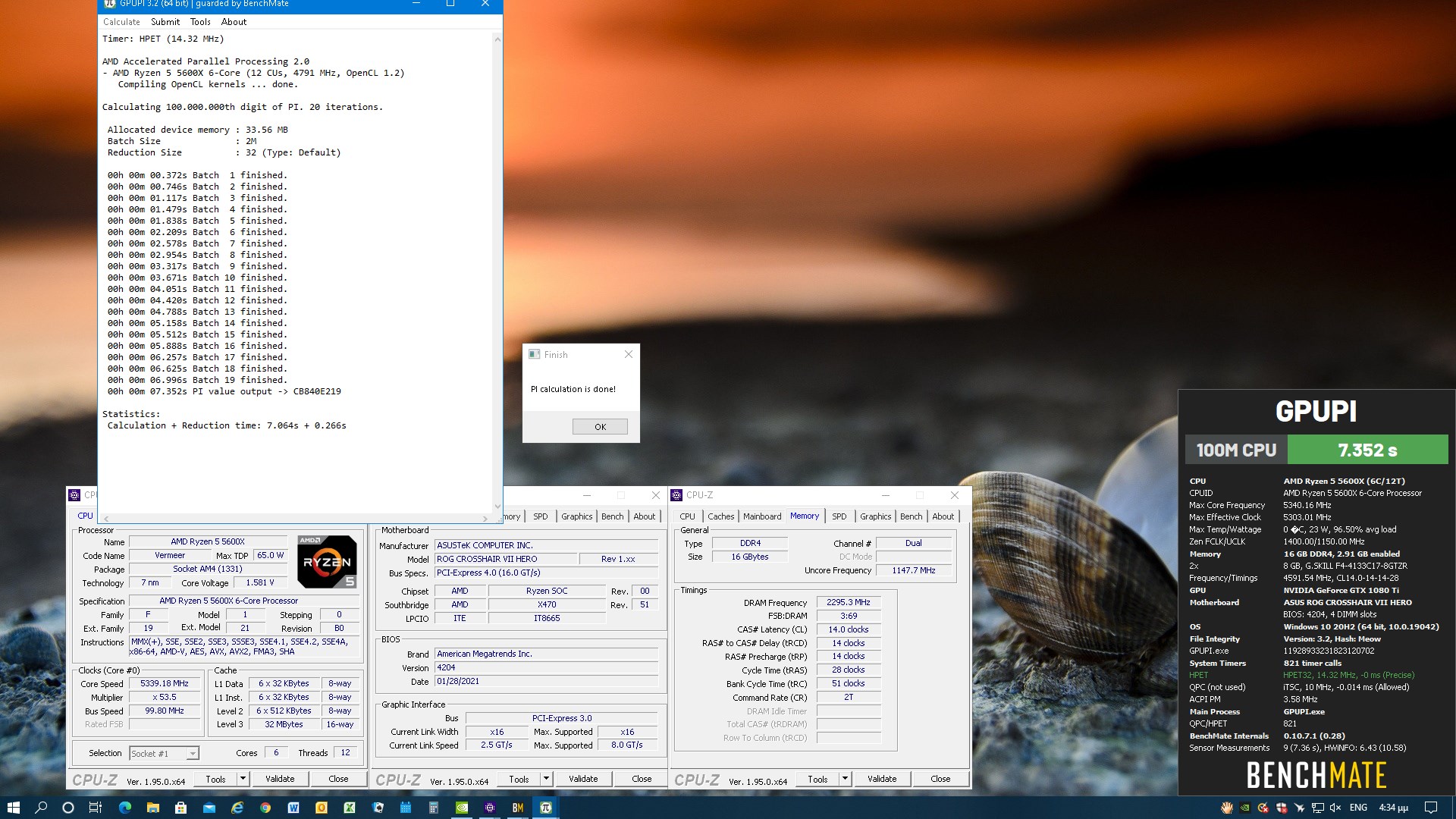Image resolution: width=1456 pixels, height=819 pixels.
Task: Click airplane mode tray icon
Action: click(1300, 808)
